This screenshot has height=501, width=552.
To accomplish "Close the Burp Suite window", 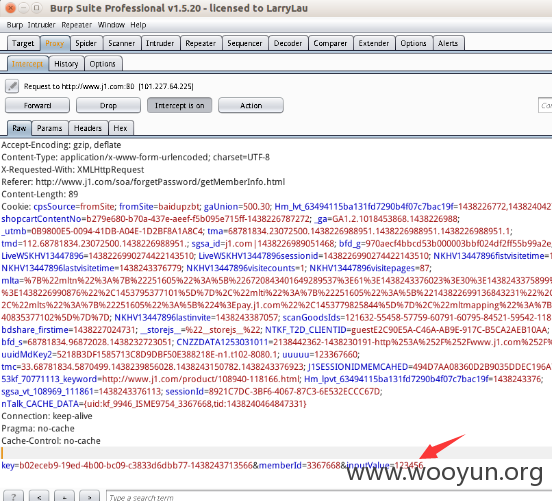I will (x=11, y=7).
